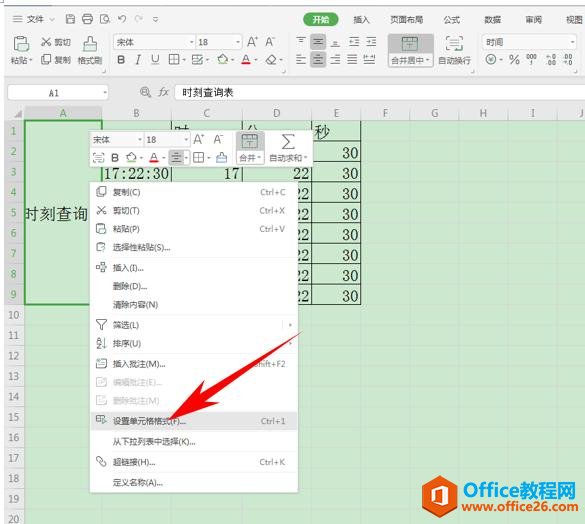This screenshot has height=524, width=585.
Task: Choose 清除内容(N) in the context menu
Action: 194,305
